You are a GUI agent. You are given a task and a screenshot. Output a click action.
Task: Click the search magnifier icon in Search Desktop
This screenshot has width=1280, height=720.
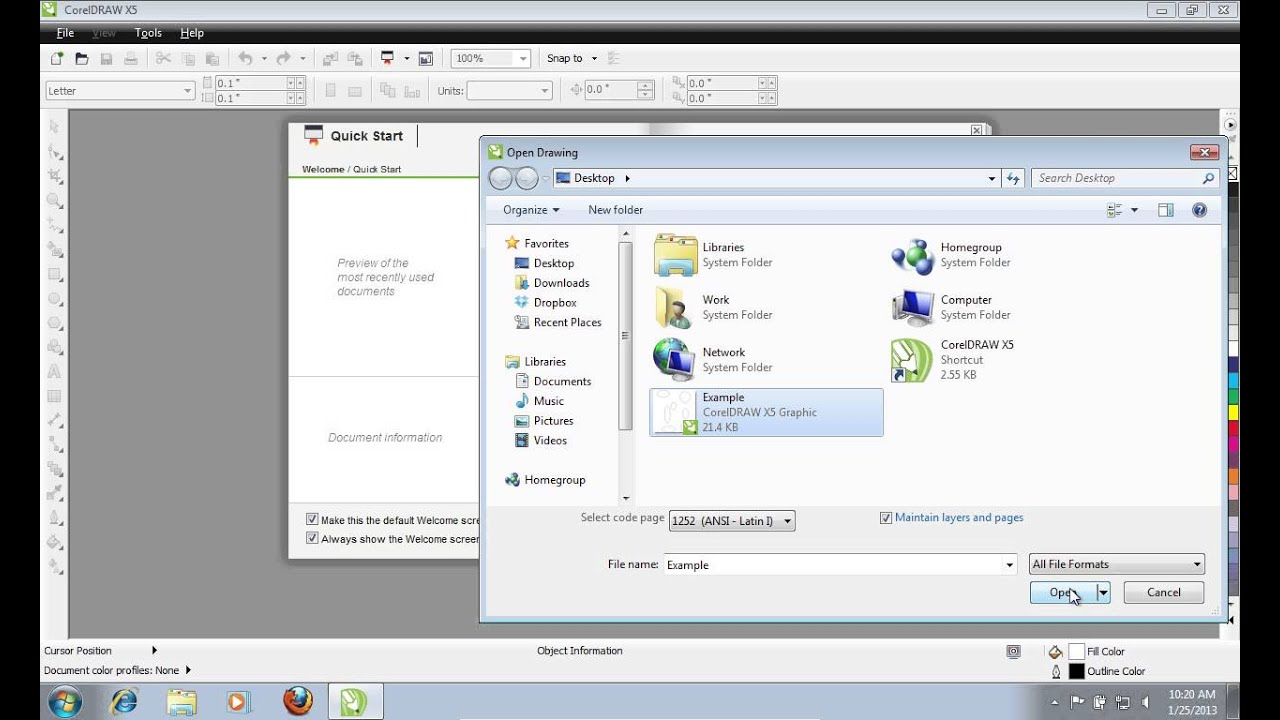1208,178
